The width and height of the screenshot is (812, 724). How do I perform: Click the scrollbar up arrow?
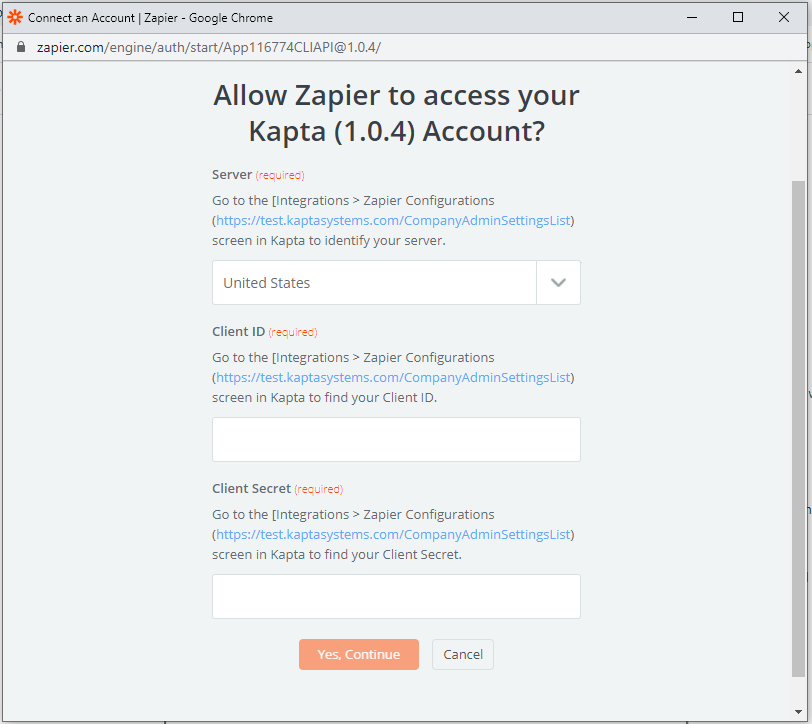pyautogui.click(x=799, y=70)
